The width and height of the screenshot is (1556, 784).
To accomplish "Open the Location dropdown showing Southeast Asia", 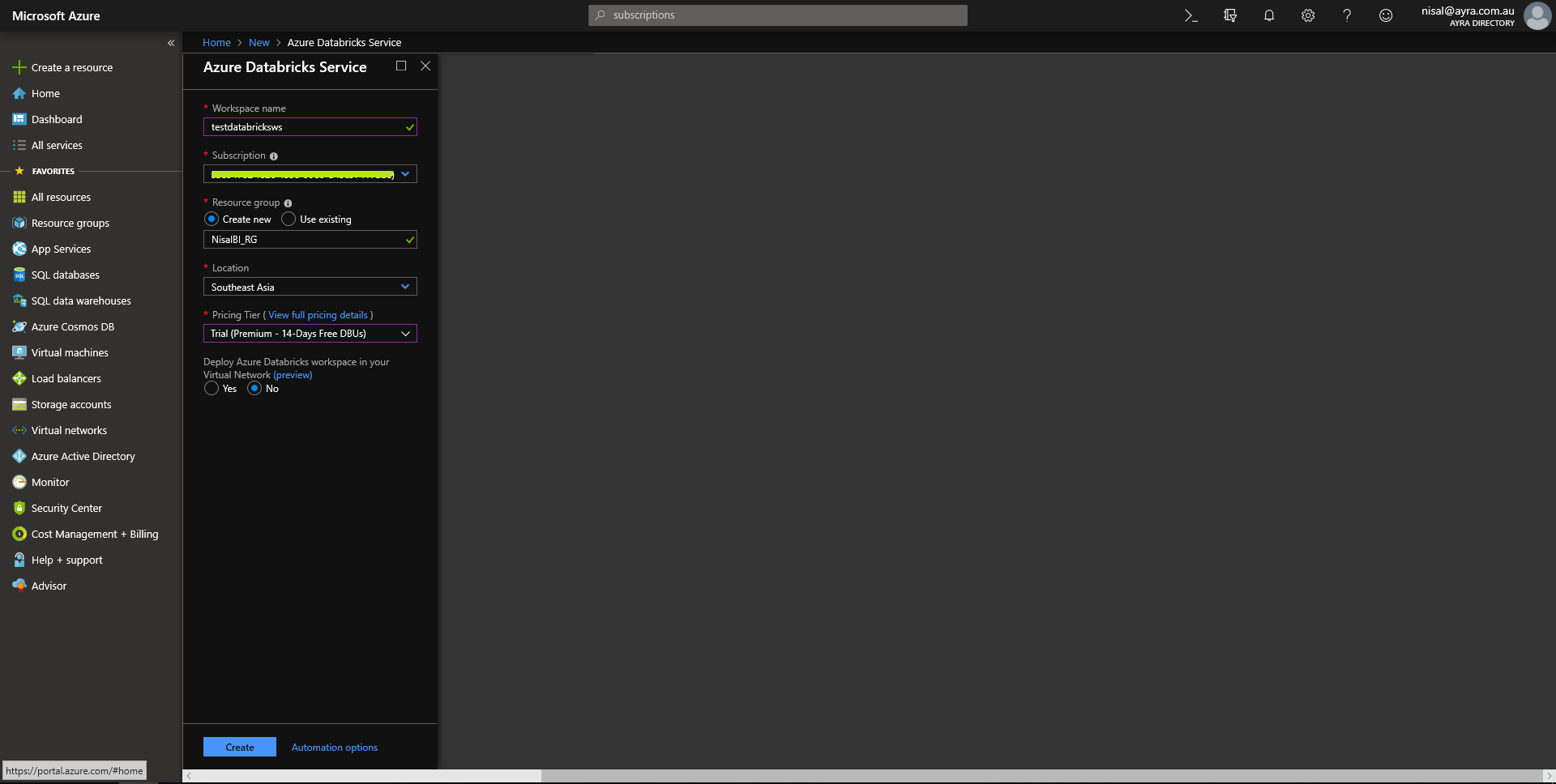I will tap(310, 287).
